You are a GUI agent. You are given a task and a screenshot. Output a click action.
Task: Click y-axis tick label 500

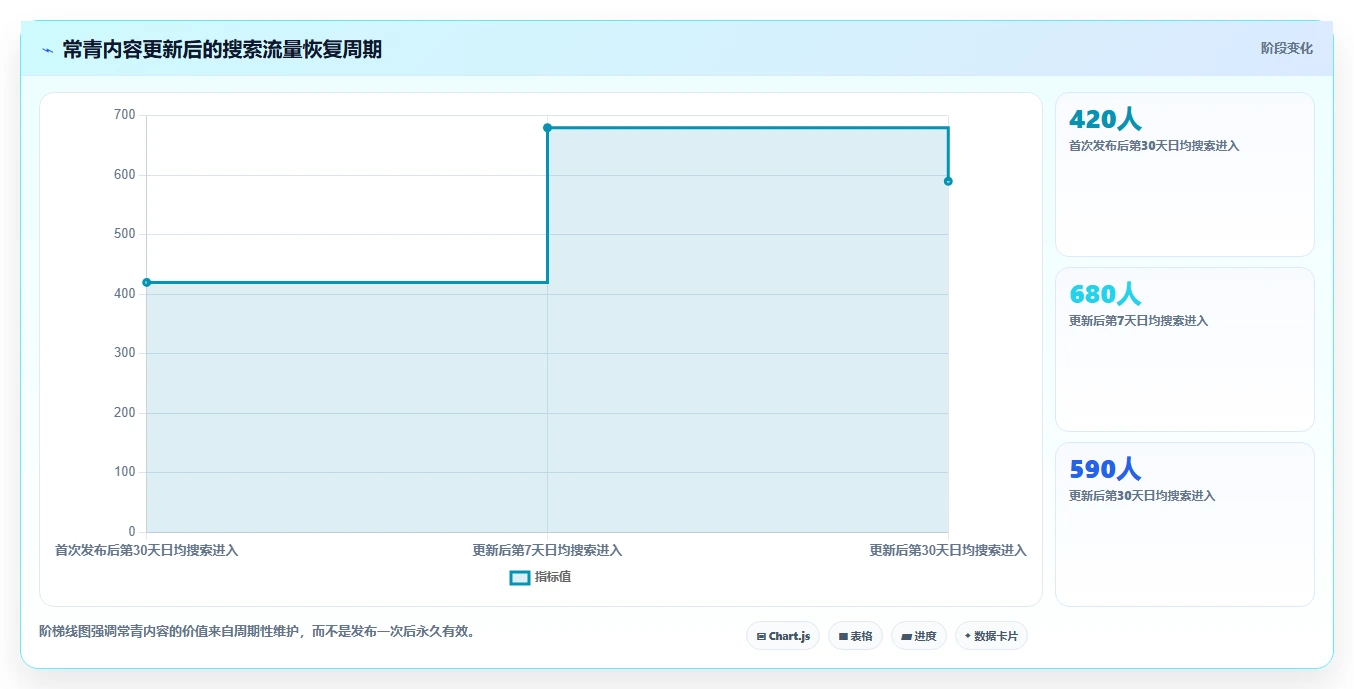125,234
